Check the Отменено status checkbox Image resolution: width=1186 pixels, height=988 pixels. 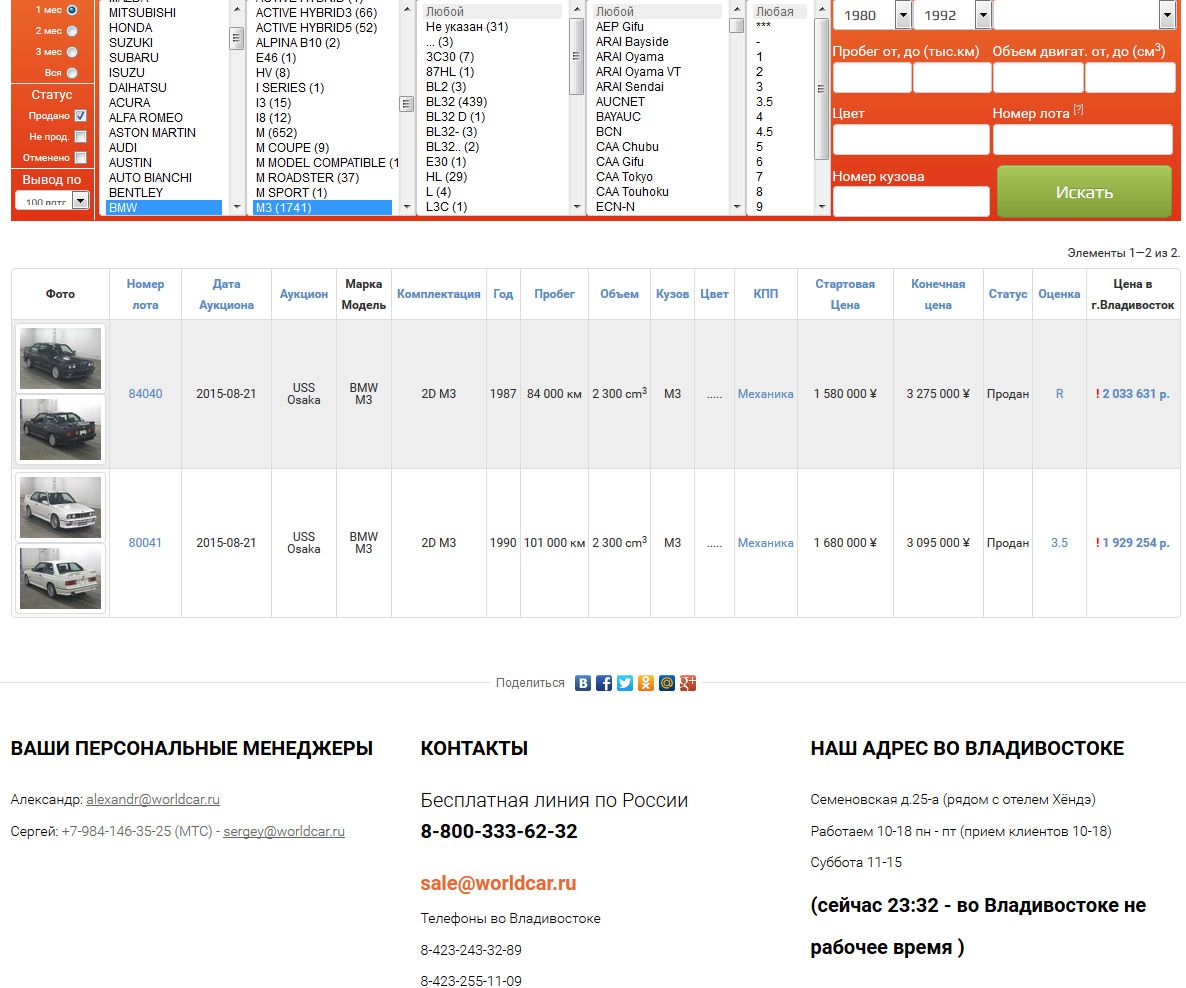pyautogui.click(x=80, y=157)
